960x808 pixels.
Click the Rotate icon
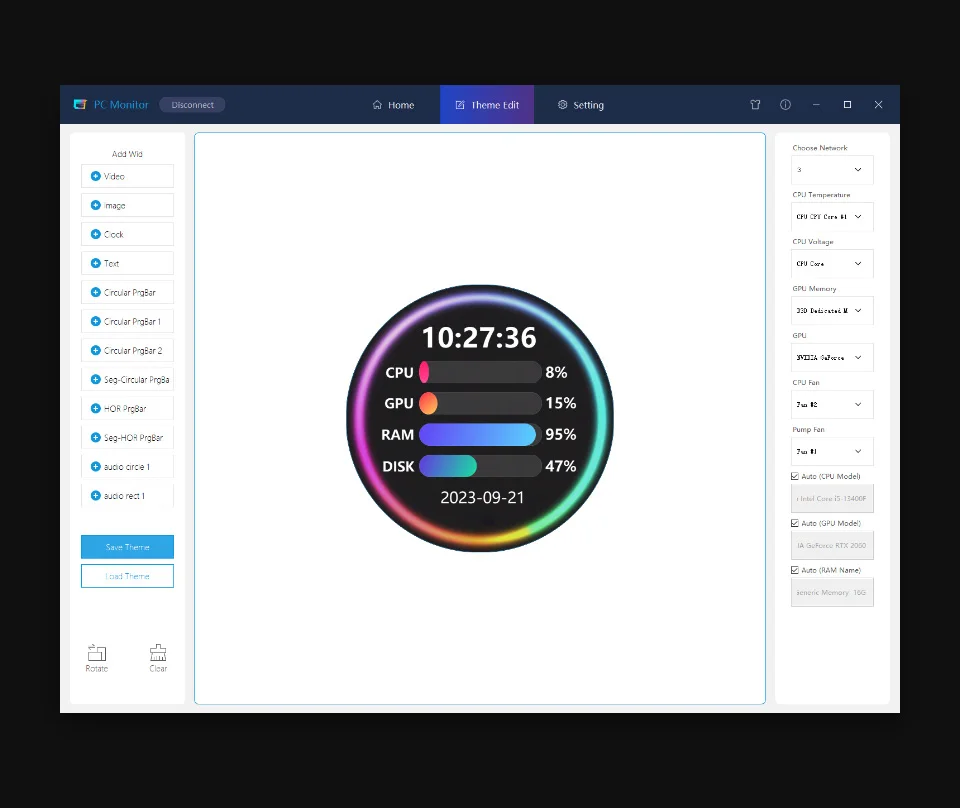pos(97,654)
